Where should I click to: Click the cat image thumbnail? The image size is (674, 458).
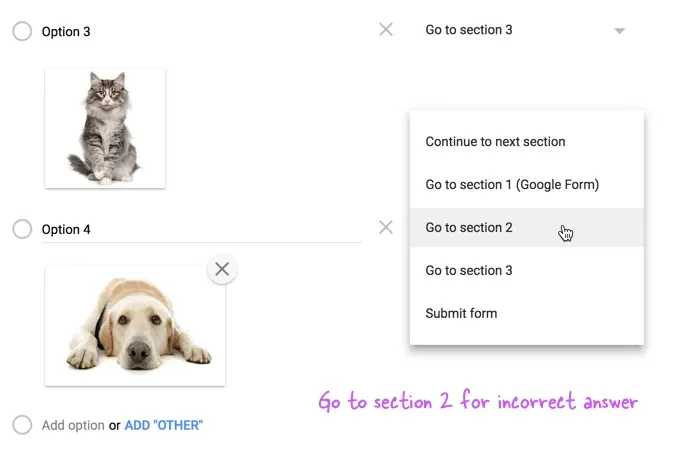coord(105,127)
